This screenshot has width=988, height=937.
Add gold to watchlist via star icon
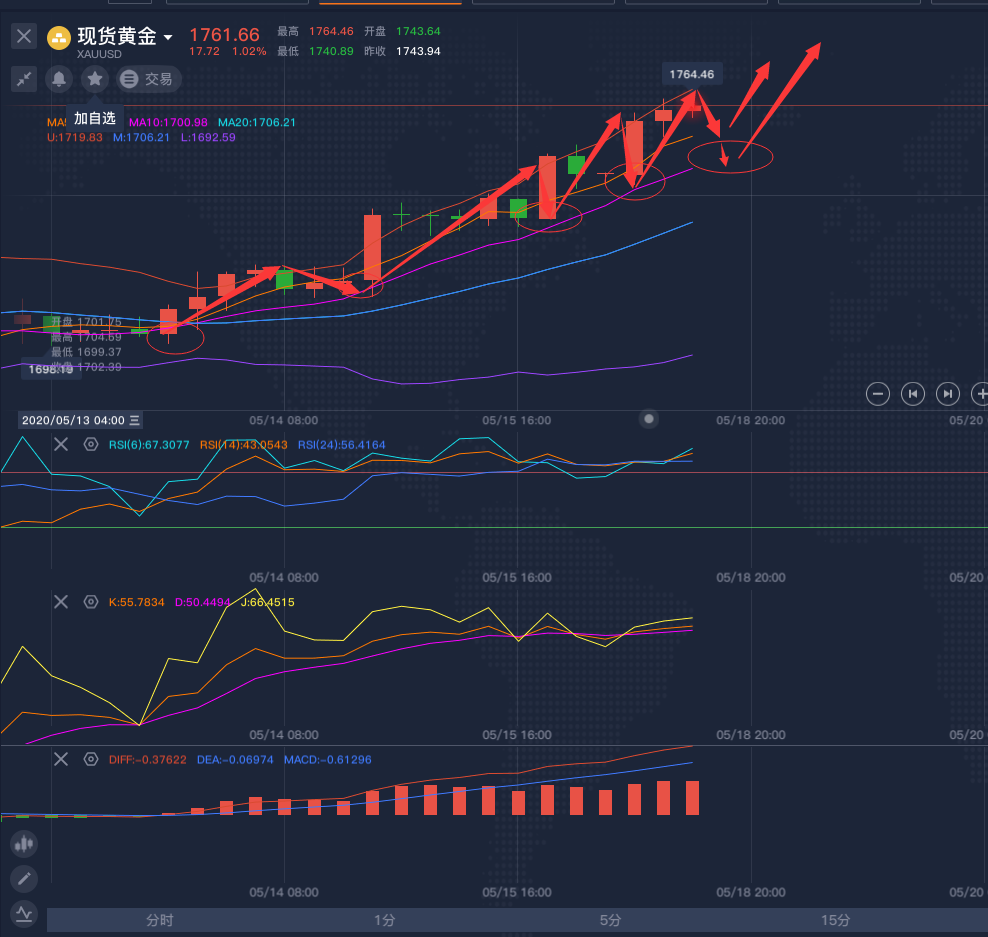pyautogui.click(x=95, y=79)
